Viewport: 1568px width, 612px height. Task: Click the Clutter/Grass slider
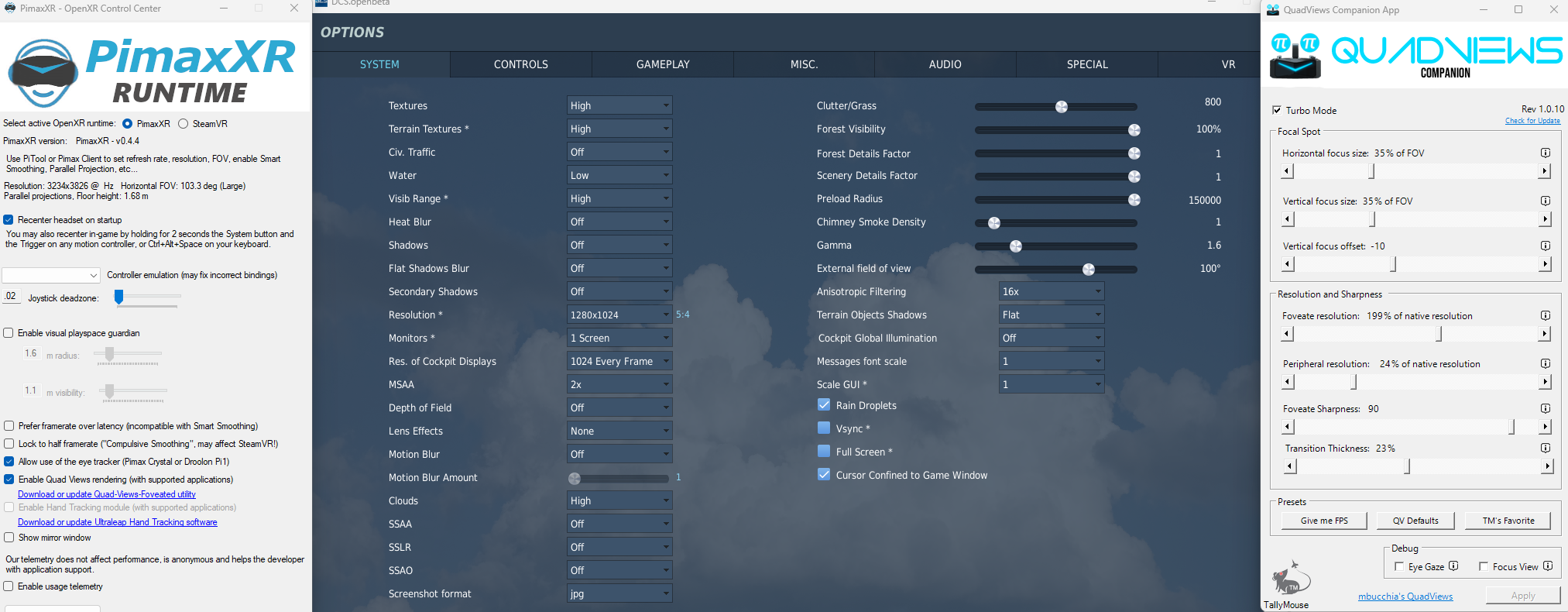(x=1056, y=107)
